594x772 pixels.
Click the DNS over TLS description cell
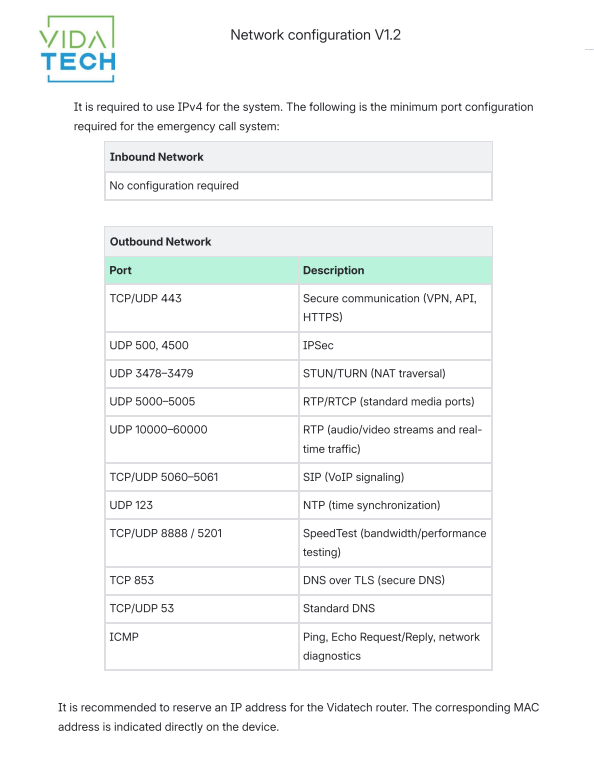(x=395, y=580)
